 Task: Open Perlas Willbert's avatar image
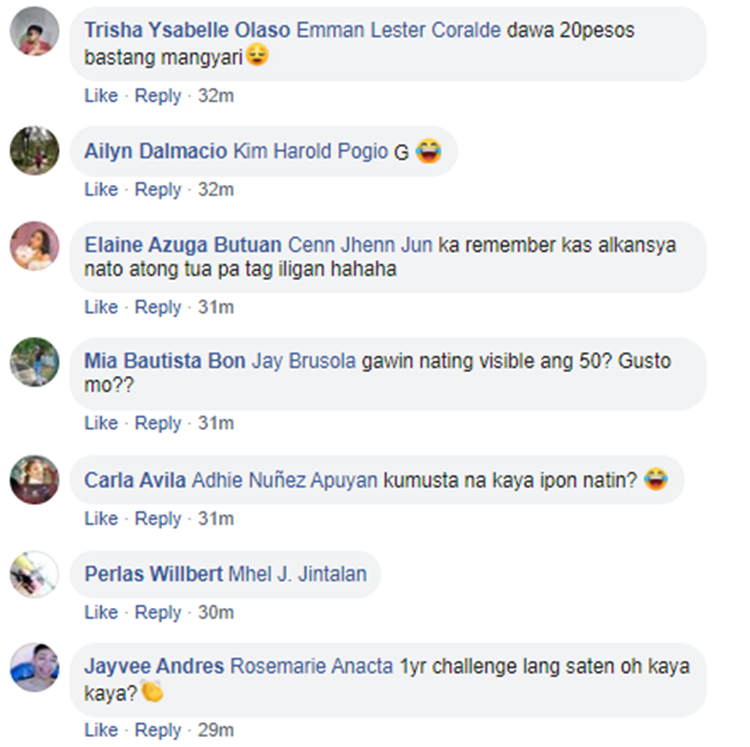pyautogui.click(x=34, y=574)
